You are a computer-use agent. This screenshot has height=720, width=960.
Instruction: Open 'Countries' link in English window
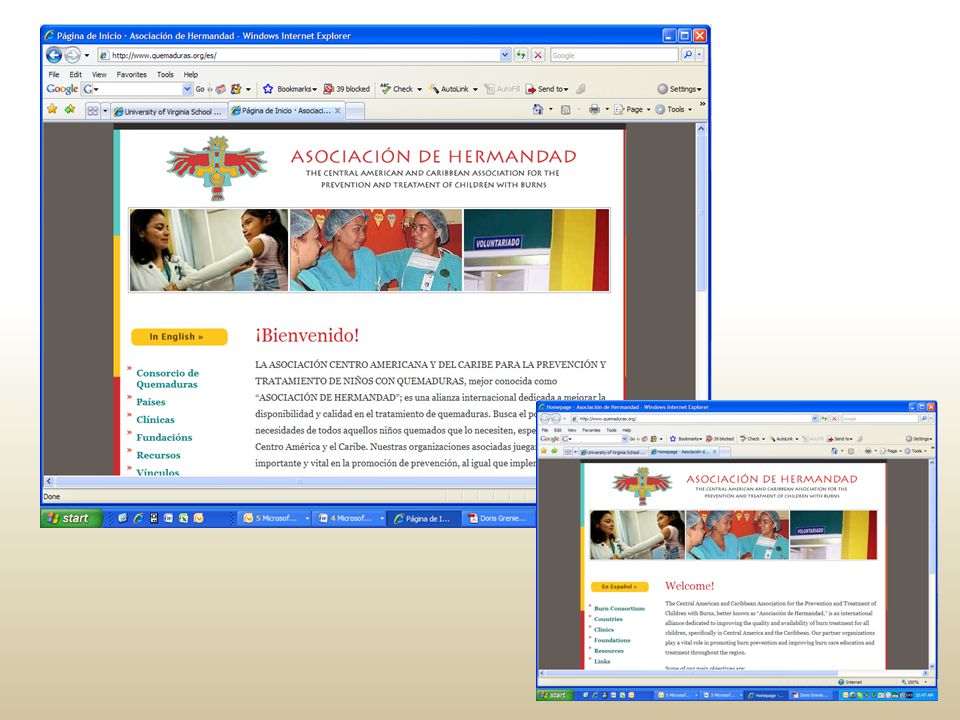(x=608, y=619)
